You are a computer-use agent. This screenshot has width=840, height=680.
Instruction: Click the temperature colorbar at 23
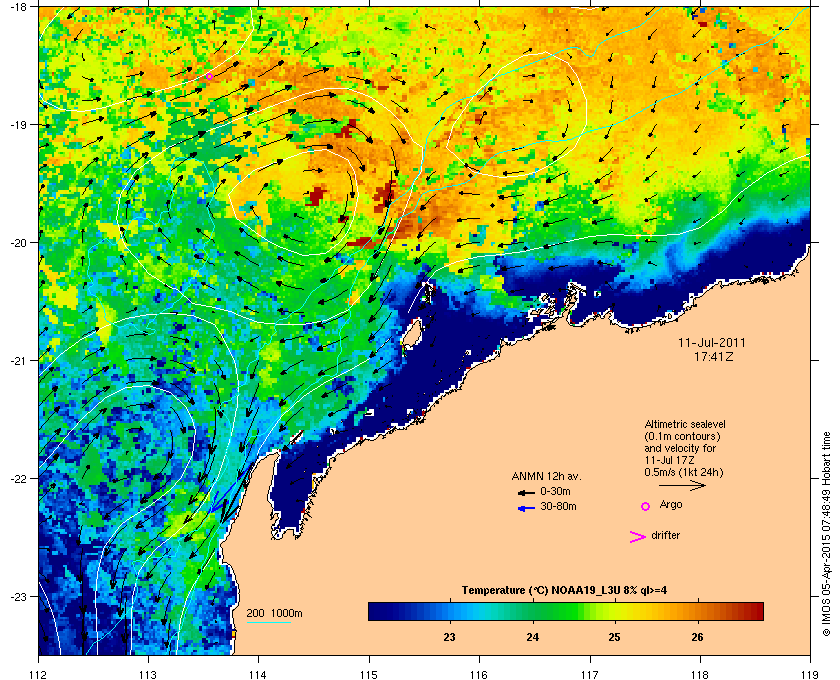tap(450, 611)
